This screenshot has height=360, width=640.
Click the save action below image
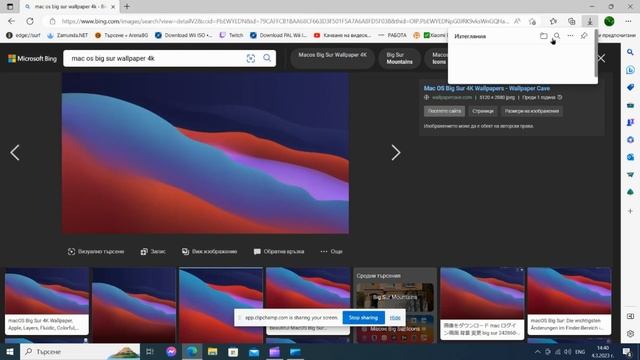tap(153, 251)
